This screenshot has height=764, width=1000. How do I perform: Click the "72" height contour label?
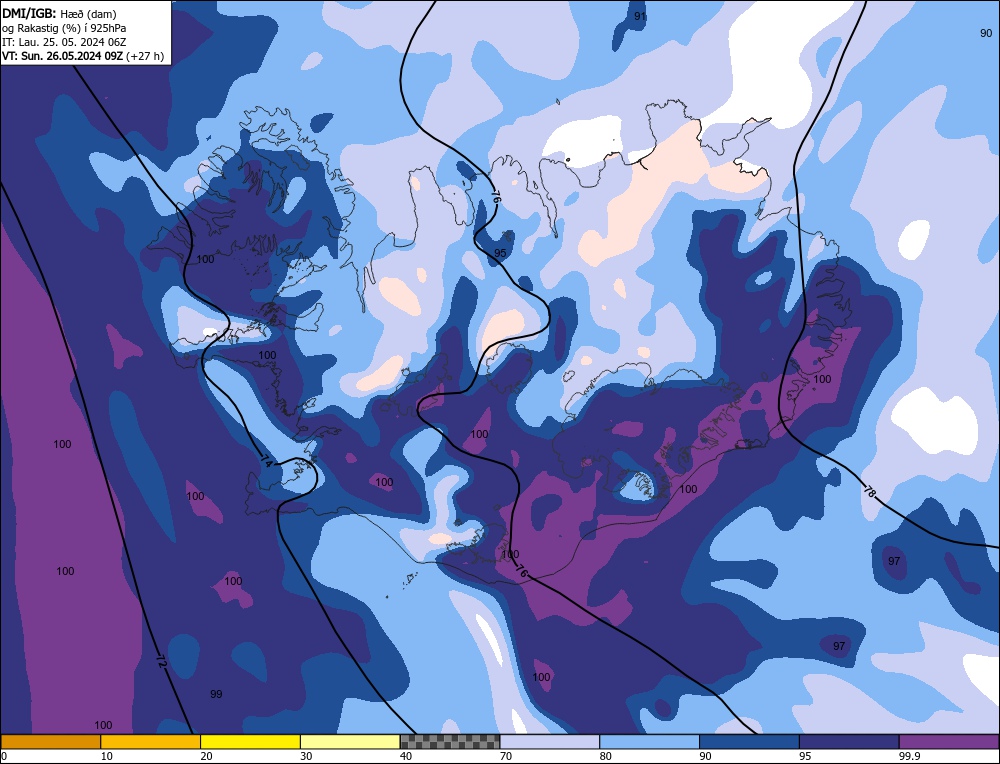tap(161, 662)
